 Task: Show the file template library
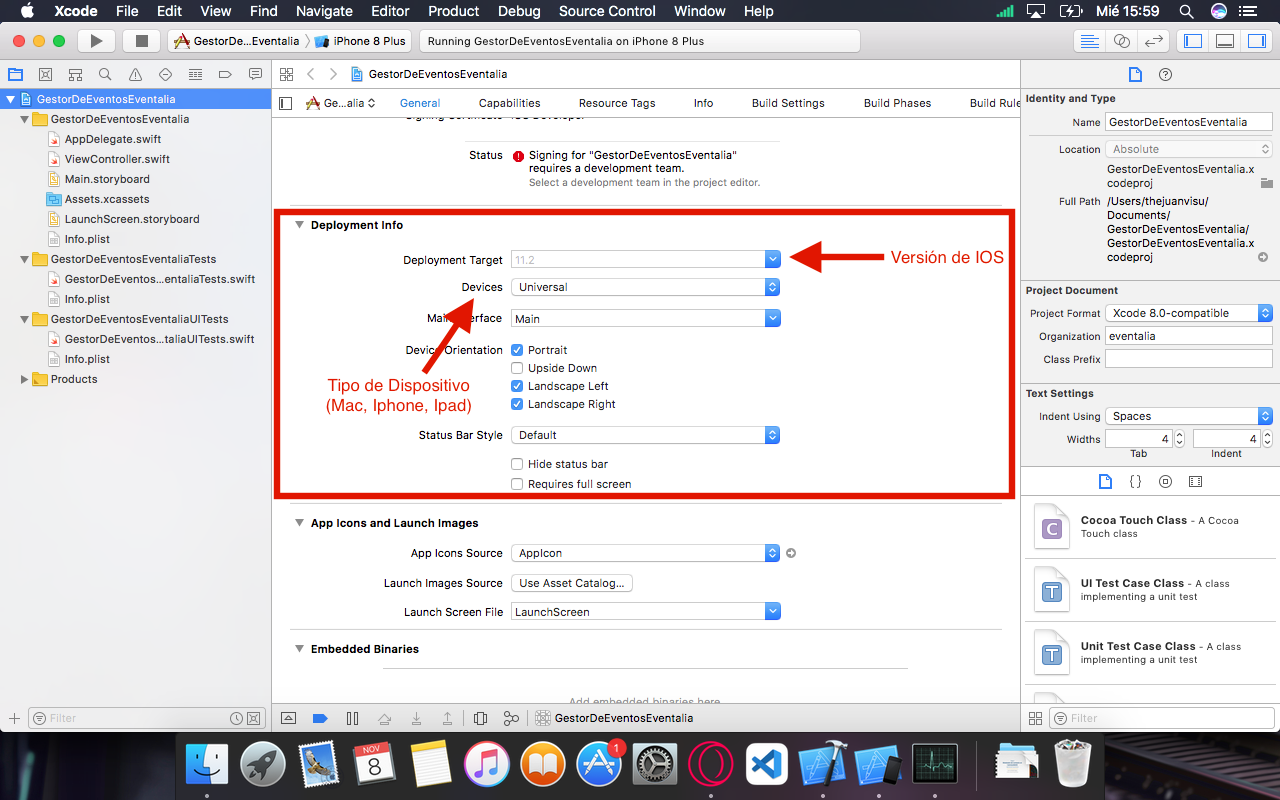tap(1105, 481)
